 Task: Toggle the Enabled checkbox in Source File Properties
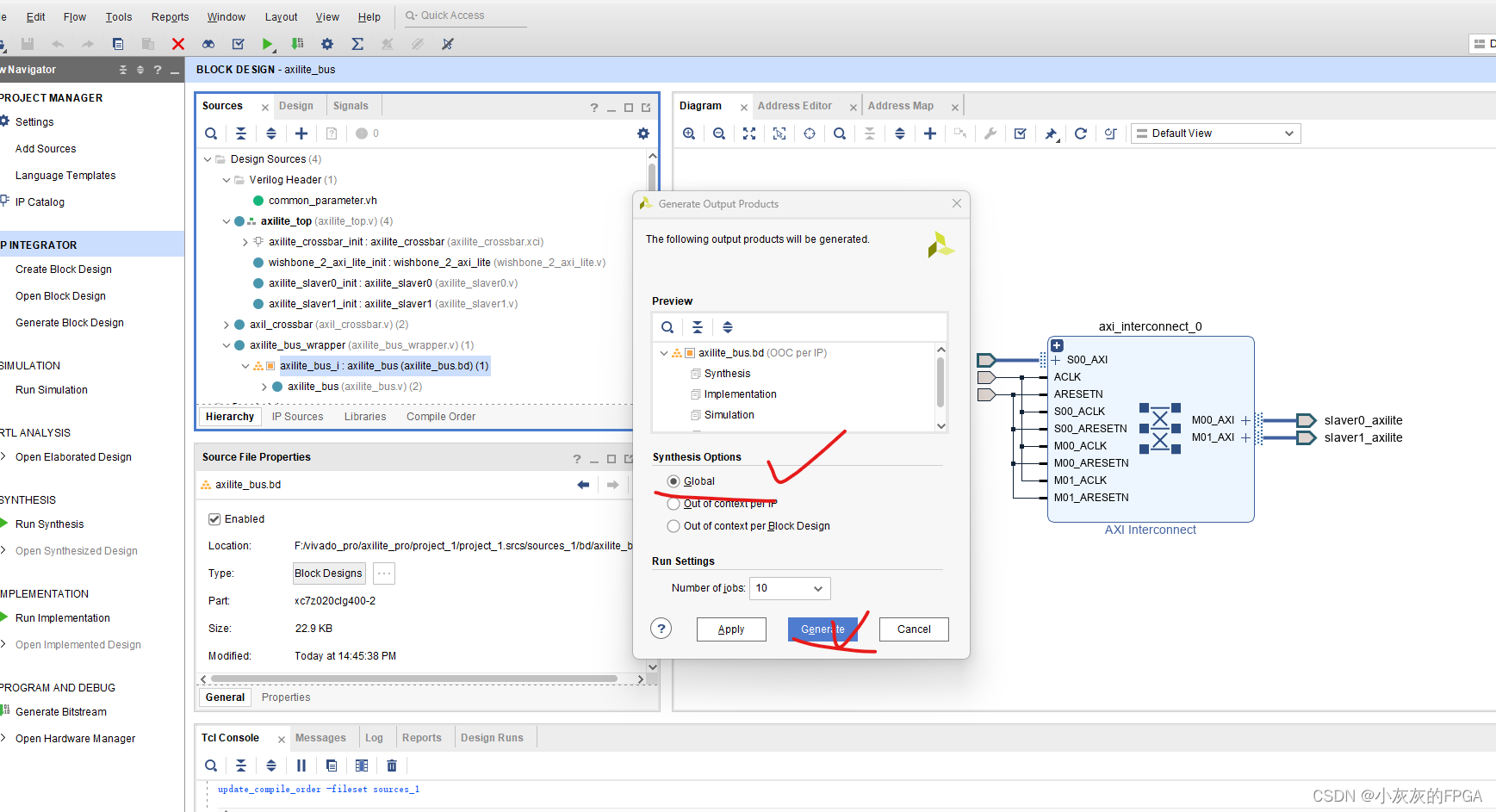(214, 519)
